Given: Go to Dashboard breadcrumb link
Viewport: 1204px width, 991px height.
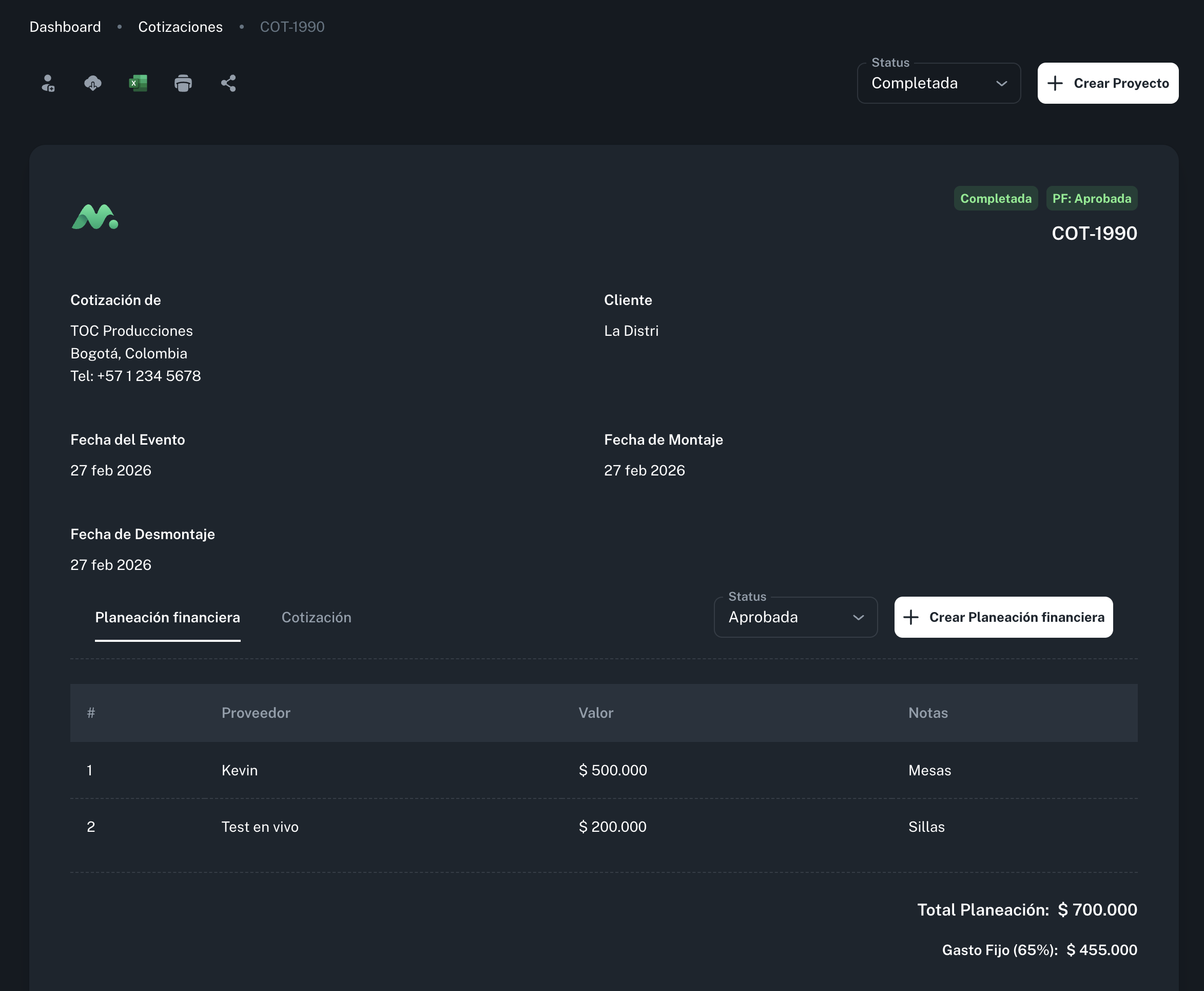Looking at the screenshot, I should pyautogui.click(x=65, y=27).
